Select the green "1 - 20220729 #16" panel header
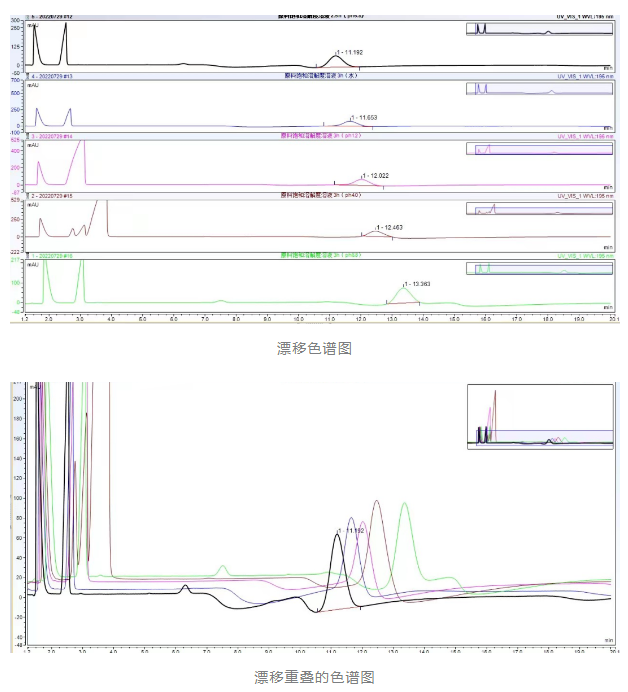Image resolution: width=628 pixels, height=692 pixels. click(60, 256)
